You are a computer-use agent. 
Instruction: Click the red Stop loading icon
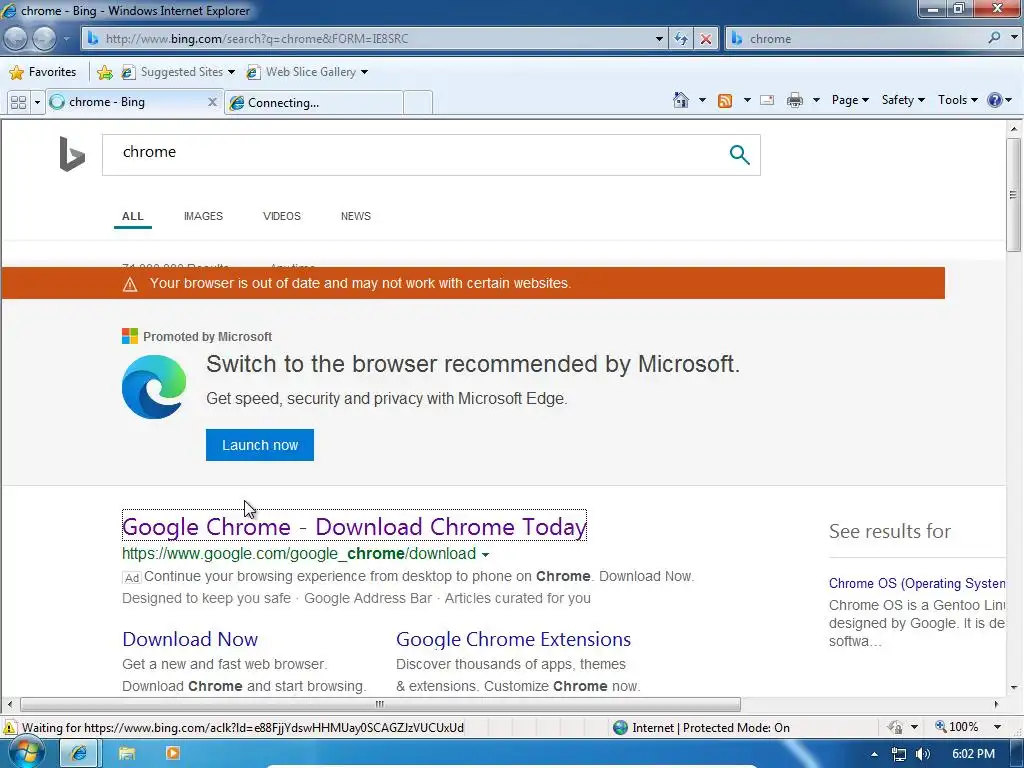tap(705, 39)
